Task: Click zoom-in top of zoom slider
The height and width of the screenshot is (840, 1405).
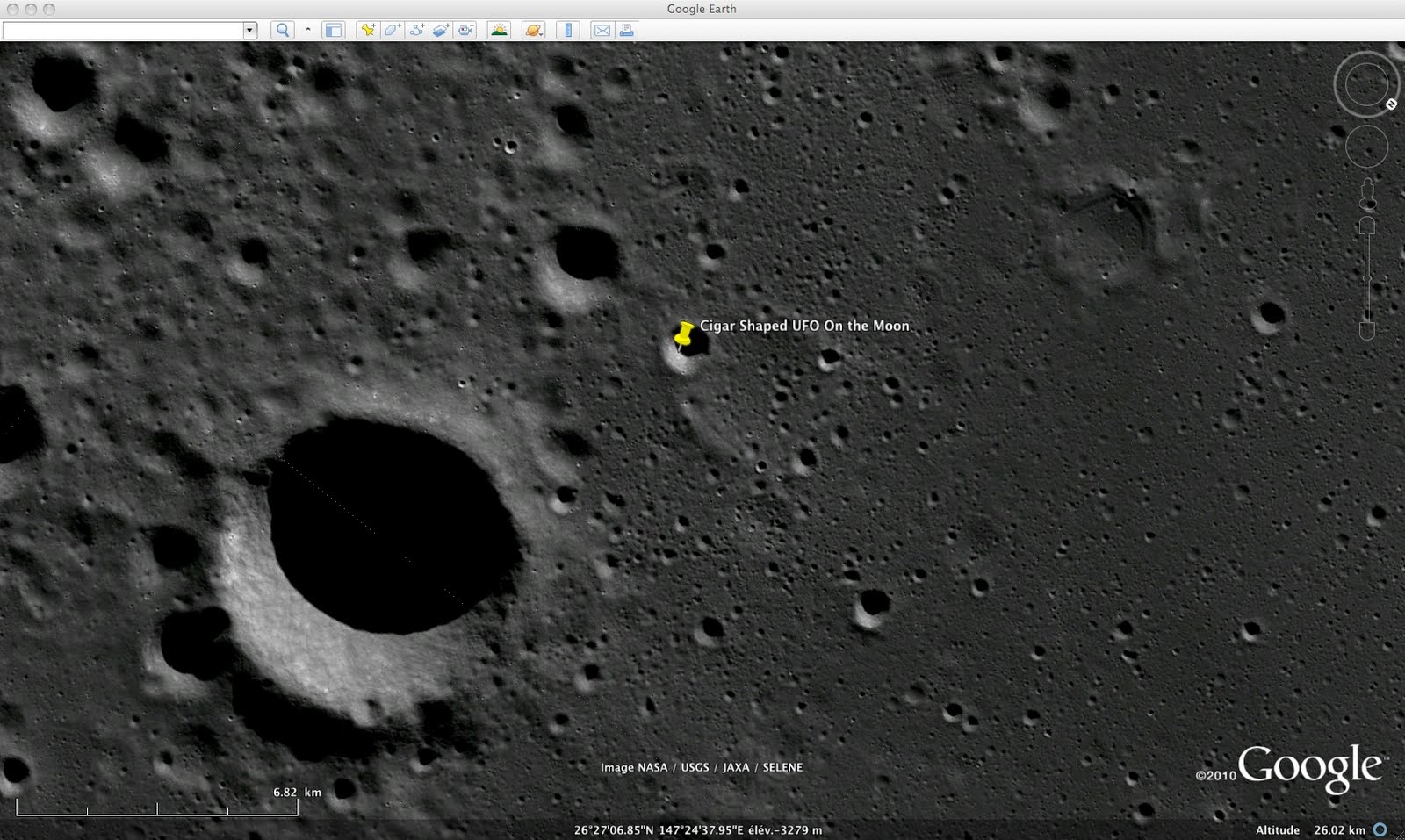Action: [x=1366, y=226]
